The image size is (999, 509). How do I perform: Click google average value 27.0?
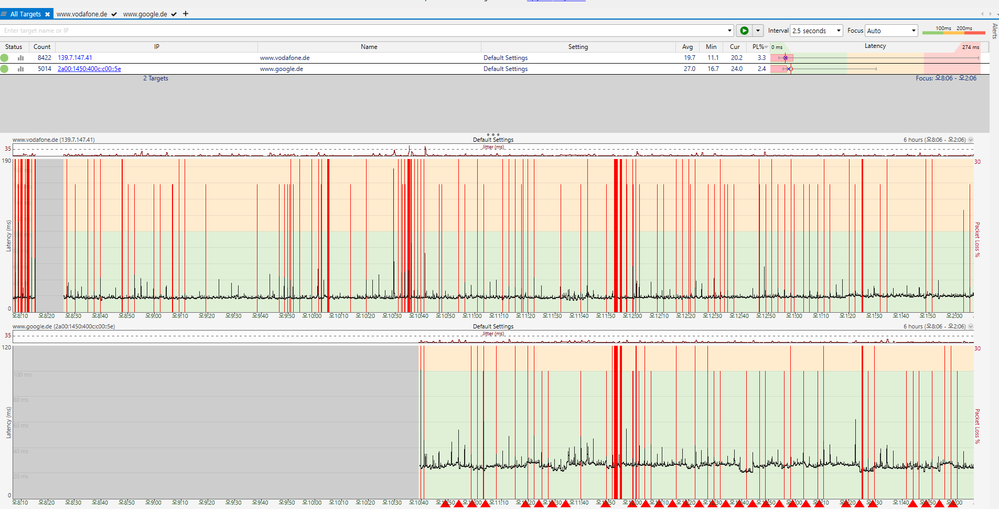[689, 69]
